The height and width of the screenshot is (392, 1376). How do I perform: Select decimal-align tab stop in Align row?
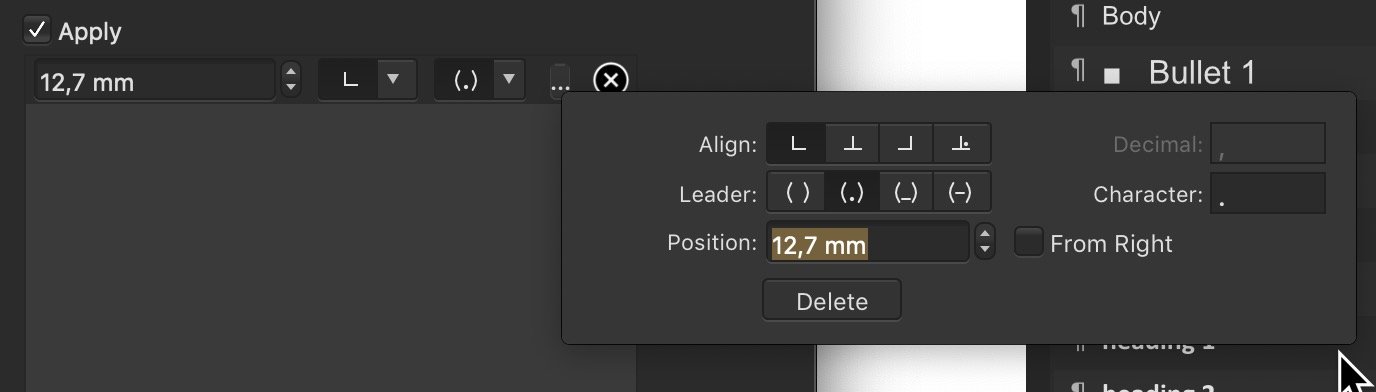pos(961,144)
